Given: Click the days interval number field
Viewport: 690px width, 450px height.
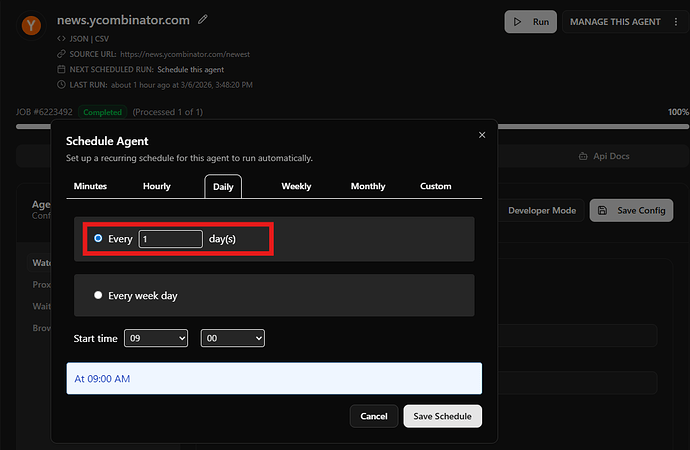Looking at the screenshot, I should coord(171,239).
